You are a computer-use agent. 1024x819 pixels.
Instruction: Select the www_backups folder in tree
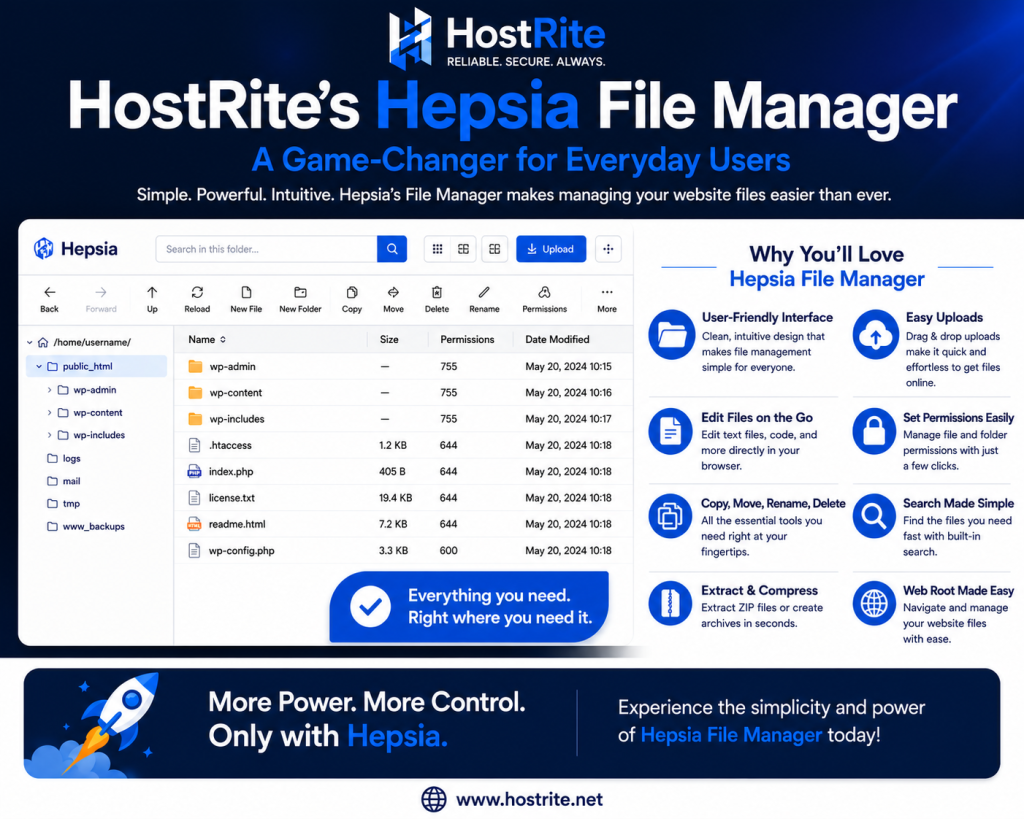click(86, 526)
